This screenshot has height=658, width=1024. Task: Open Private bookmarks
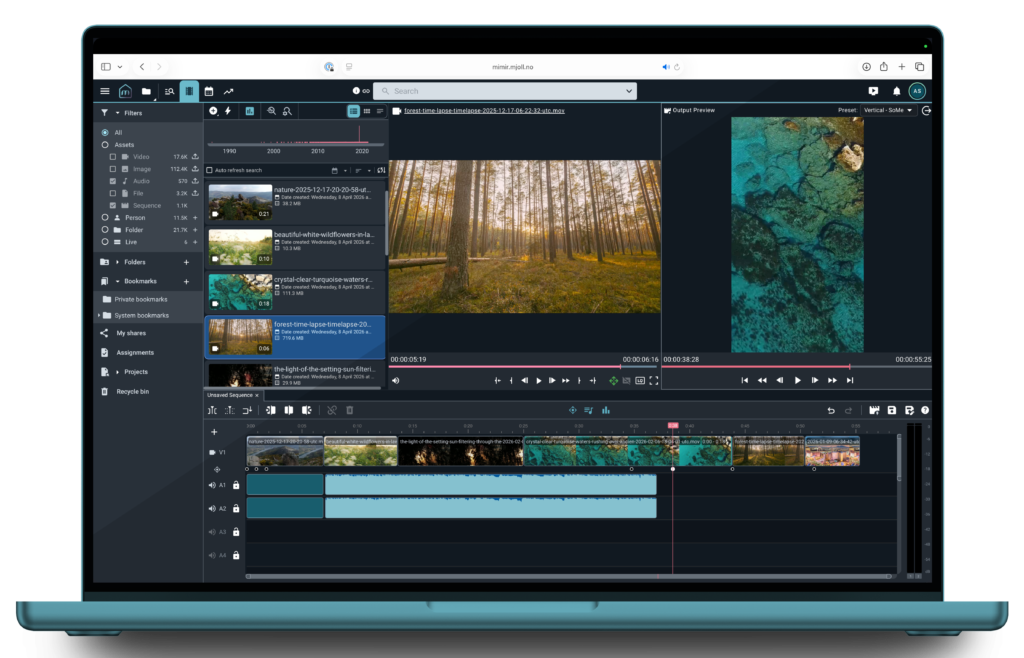141,300
